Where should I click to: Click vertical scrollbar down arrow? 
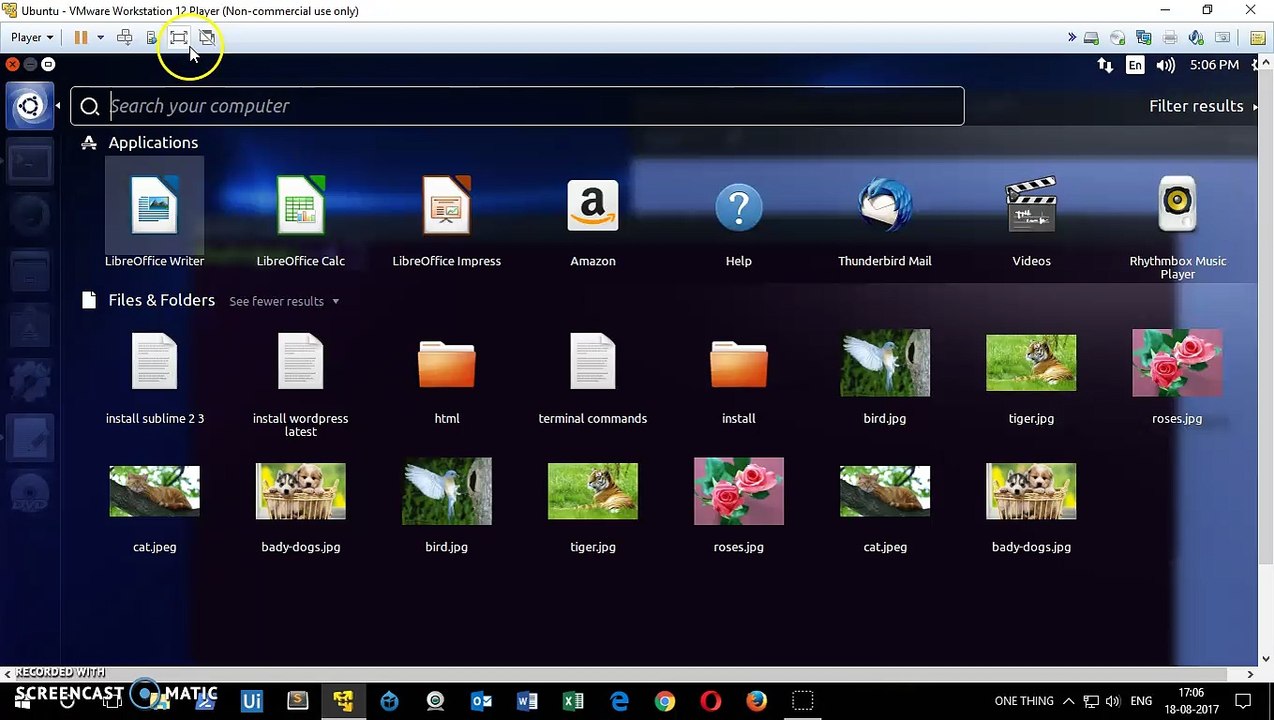tap(1266, 659)
